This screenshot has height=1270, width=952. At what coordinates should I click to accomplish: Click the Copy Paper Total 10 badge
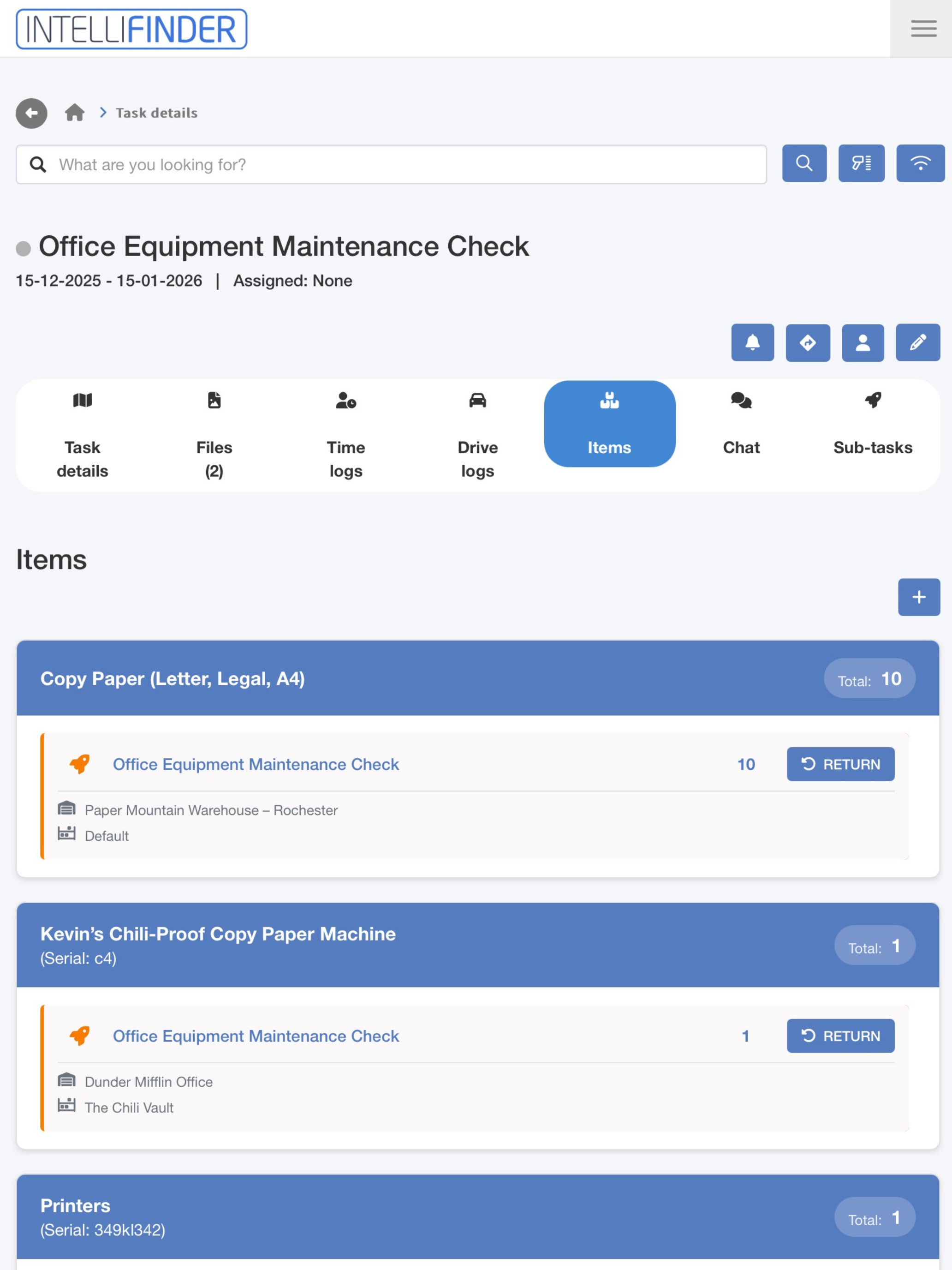click(x=869, y=679)
